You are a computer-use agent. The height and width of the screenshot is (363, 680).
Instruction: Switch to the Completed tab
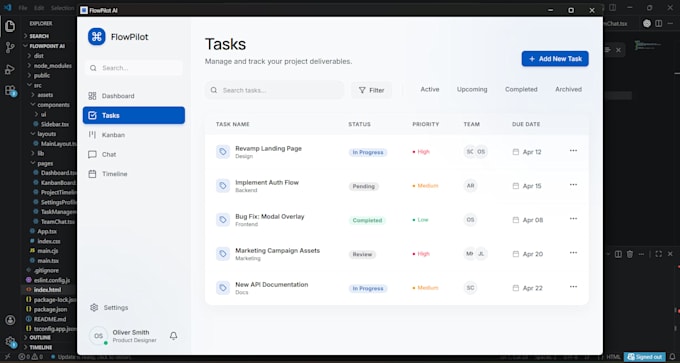(521, 89)
